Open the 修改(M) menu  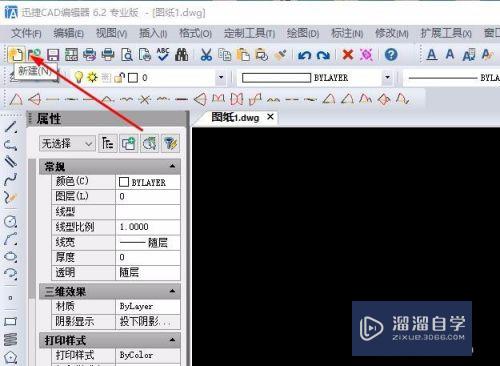[392, 33]
